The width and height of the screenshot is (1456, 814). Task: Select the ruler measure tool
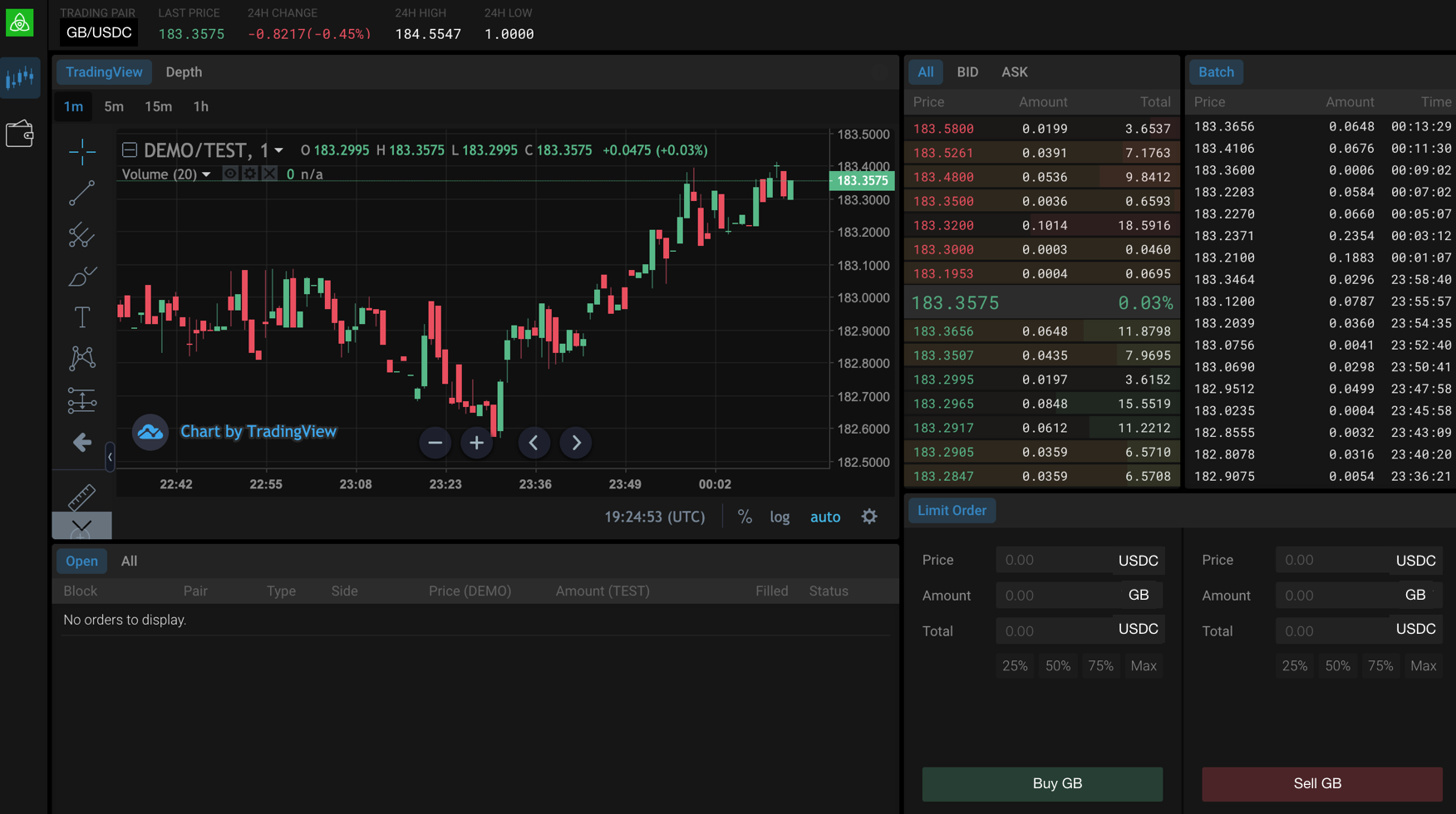click(81, 498)
